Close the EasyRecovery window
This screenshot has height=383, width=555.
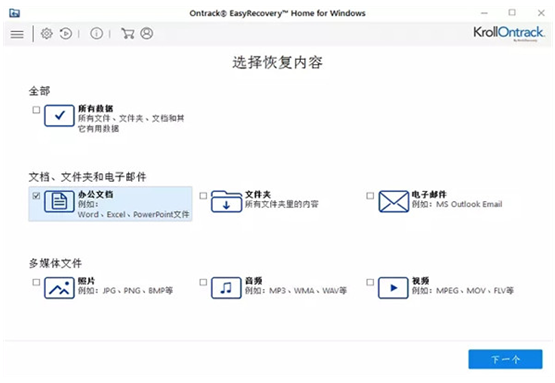click(541, 13)
